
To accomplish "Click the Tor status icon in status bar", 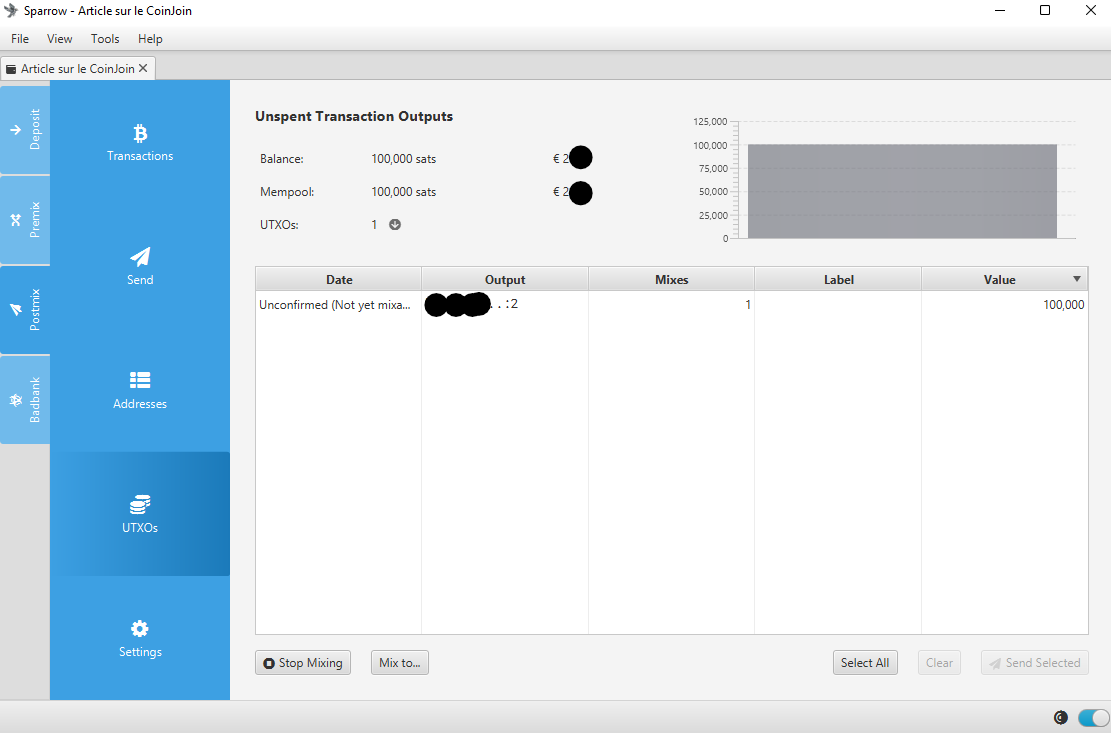I will click(1061, 717).
